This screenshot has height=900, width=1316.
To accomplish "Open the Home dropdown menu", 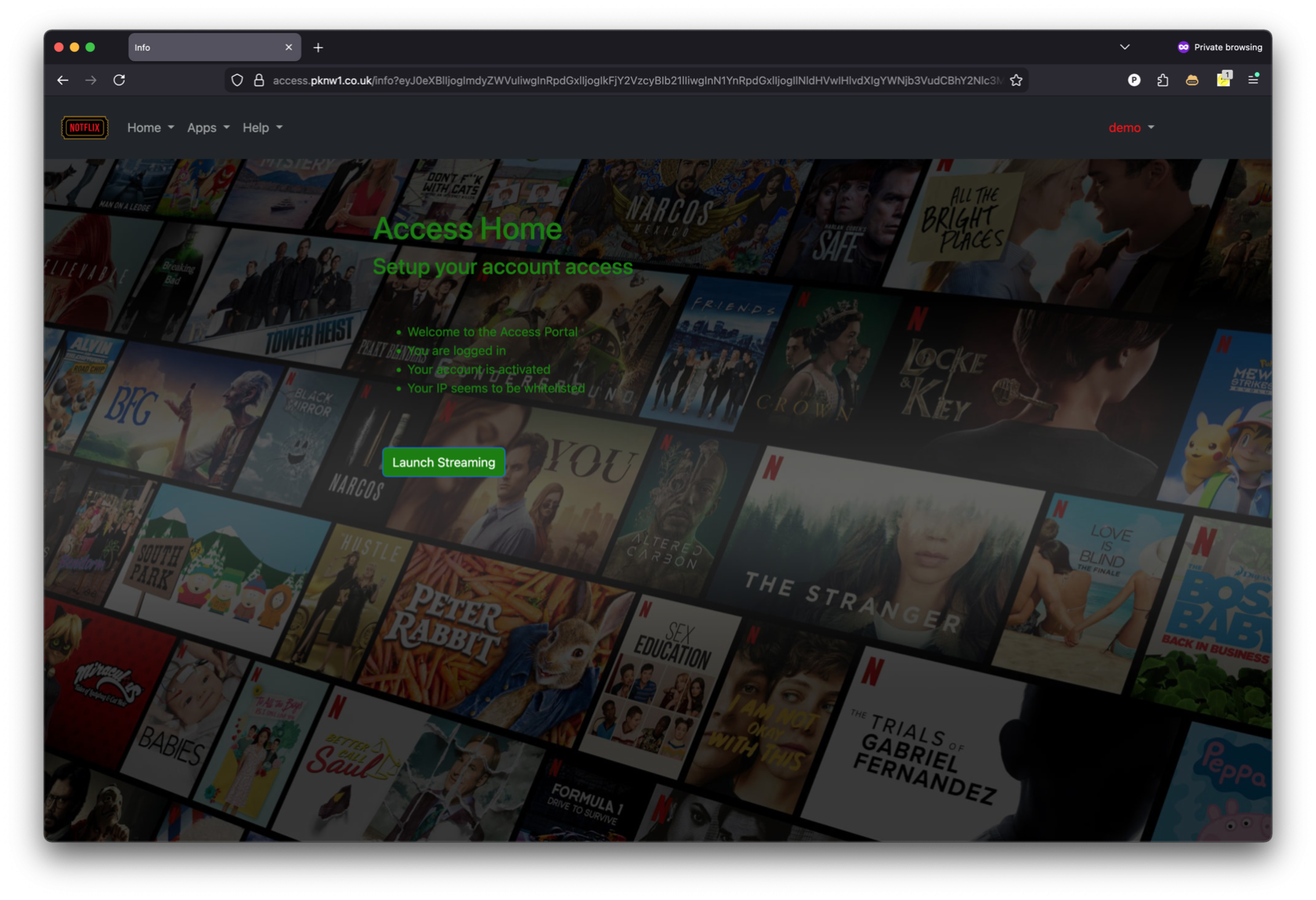I will tap(150, 128).
